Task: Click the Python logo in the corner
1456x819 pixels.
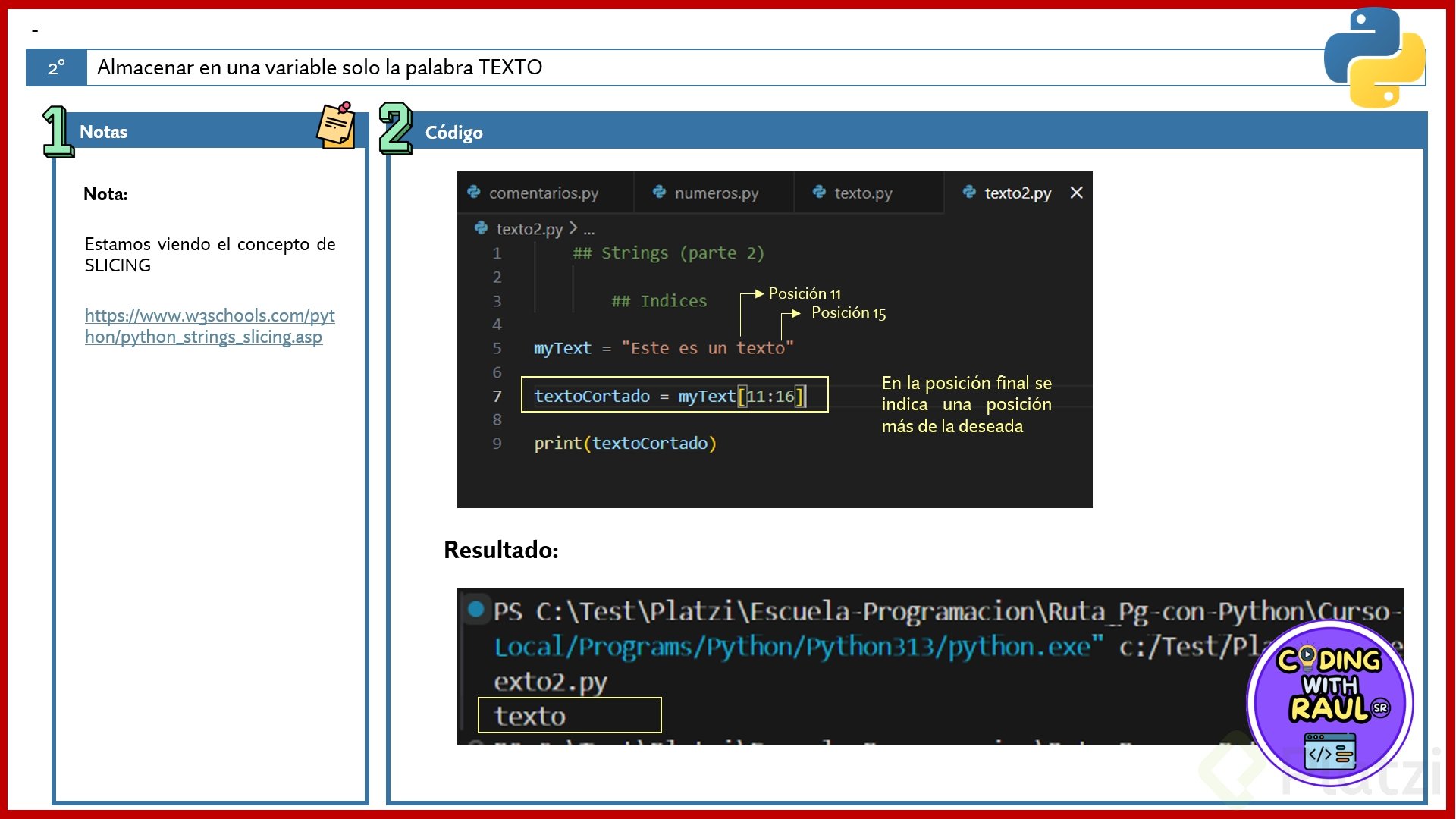Action: tap(1374, 58)
